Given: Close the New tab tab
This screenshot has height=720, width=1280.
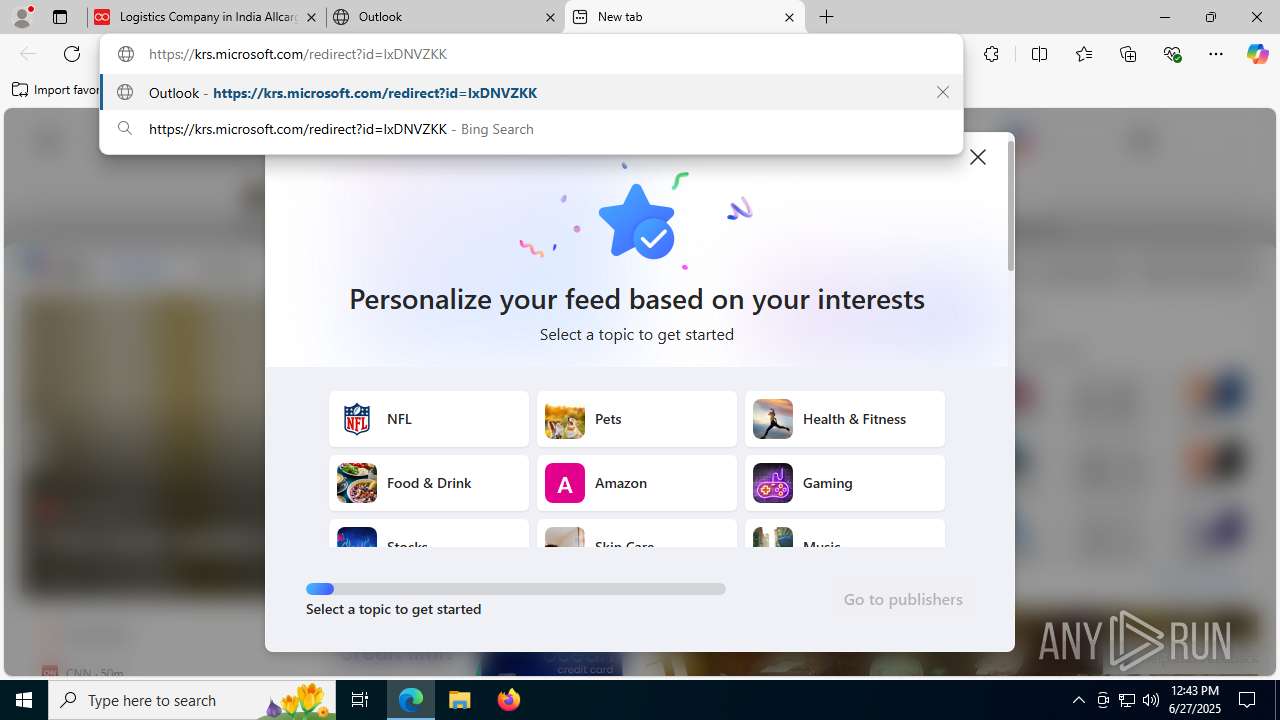Looking at the screenshot, I should pos(789,17).
